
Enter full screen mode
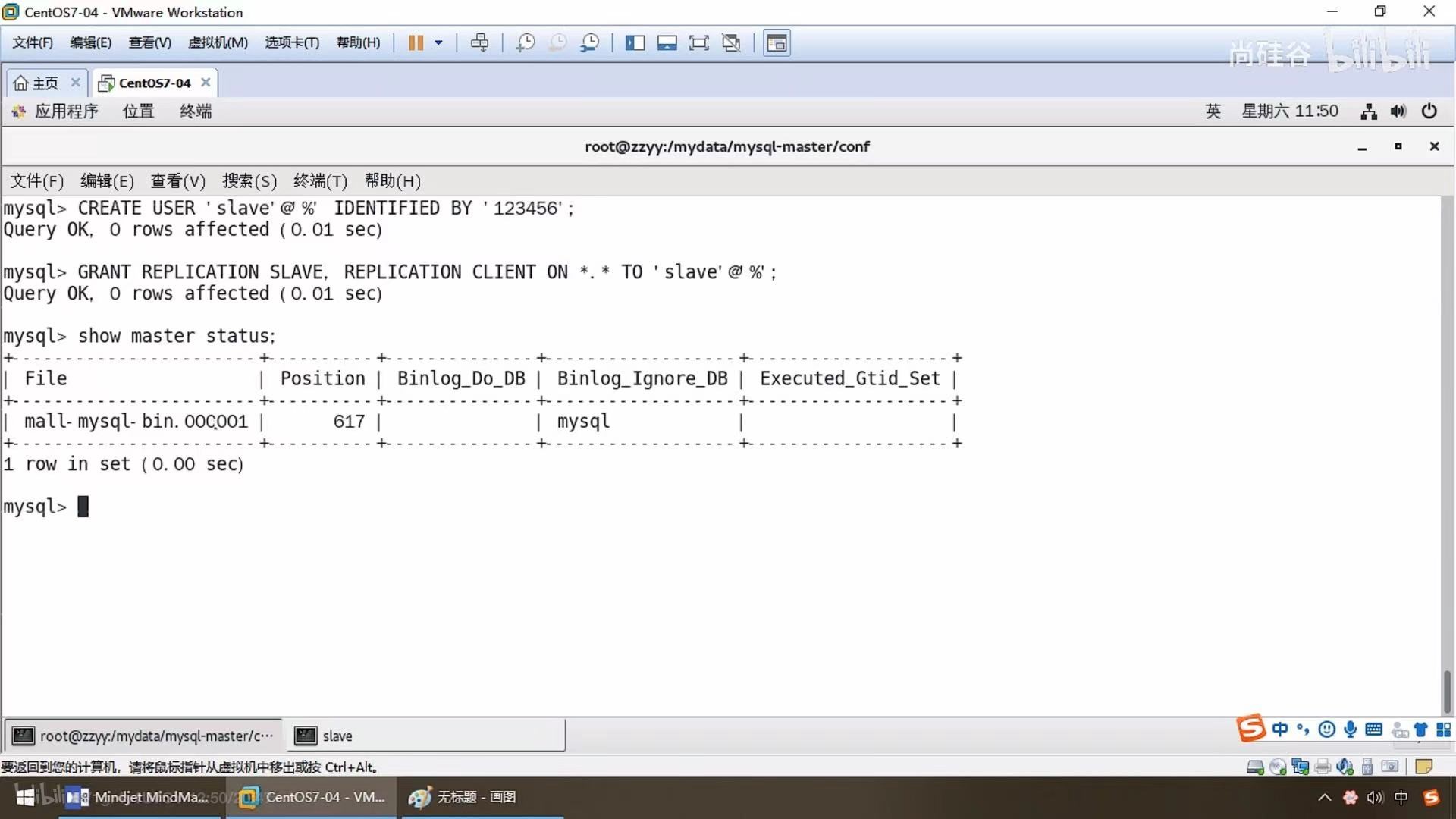tap(698, 43)
